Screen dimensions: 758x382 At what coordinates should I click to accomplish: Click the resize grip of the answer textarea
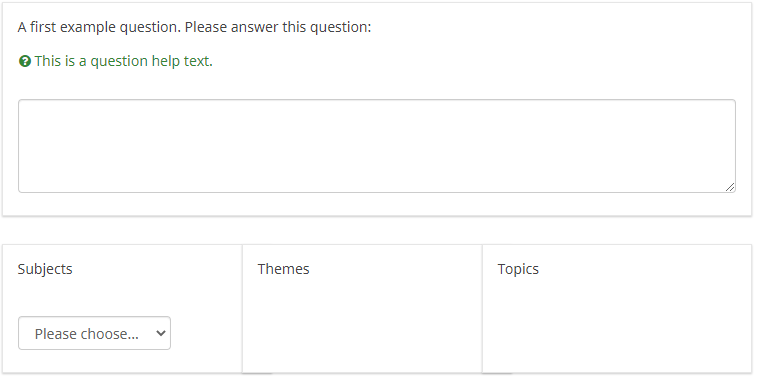tap(730, 187)
